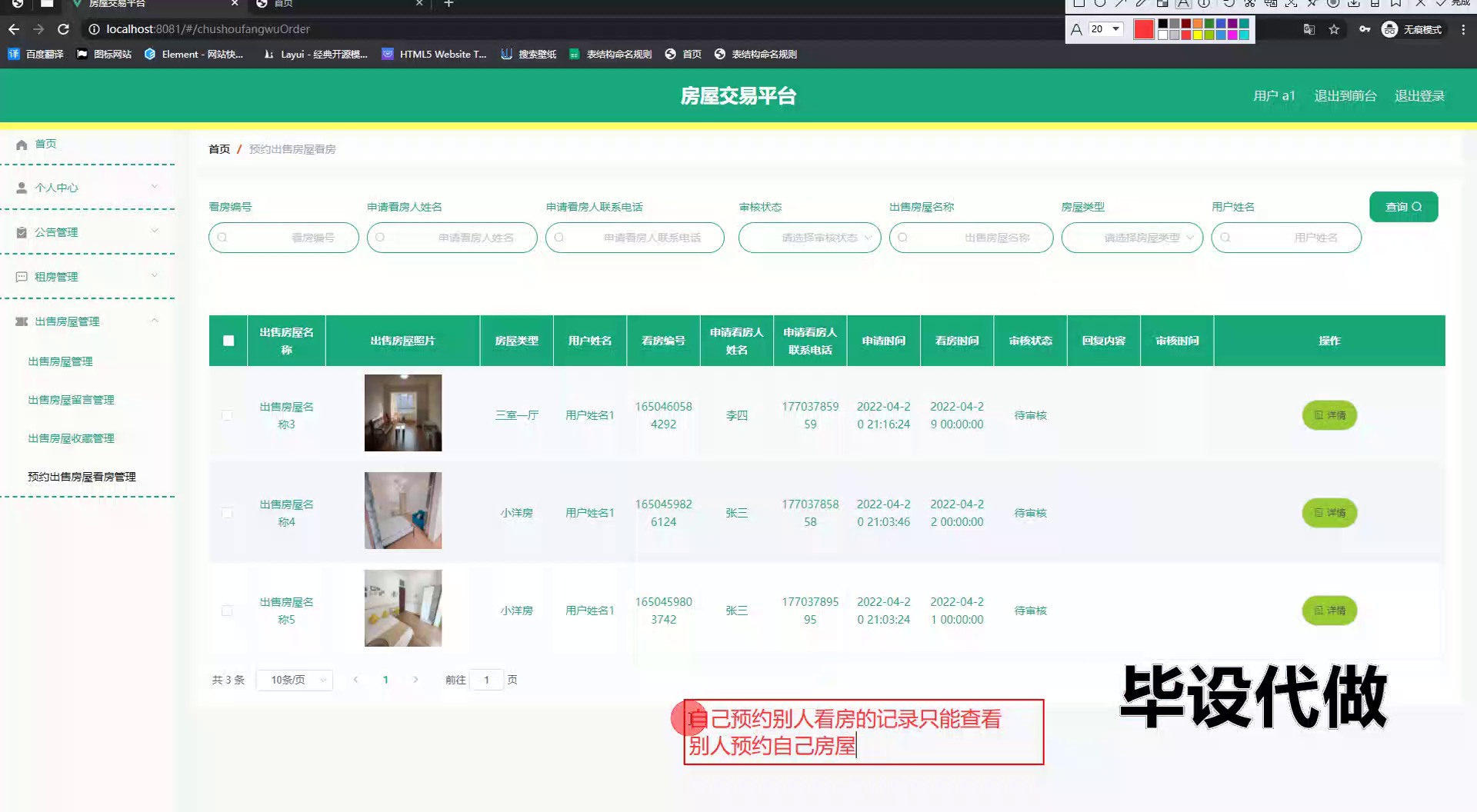Click the clipboard icon beside 公告管理
This screenshot has height=812, width=1477.
pyautogui.click(x=22, y=232)
